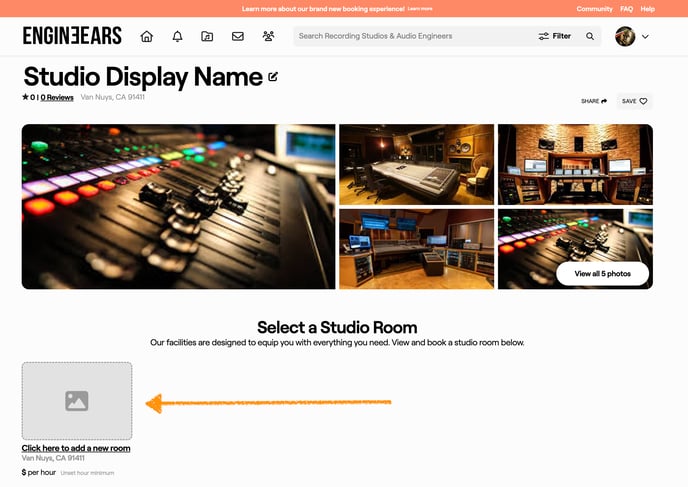Go to the Home icon in navbar

147,36
